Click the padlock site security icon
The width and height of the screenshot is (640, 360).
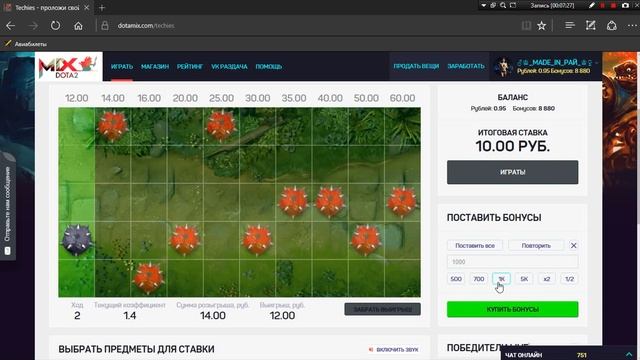[105, 26]
